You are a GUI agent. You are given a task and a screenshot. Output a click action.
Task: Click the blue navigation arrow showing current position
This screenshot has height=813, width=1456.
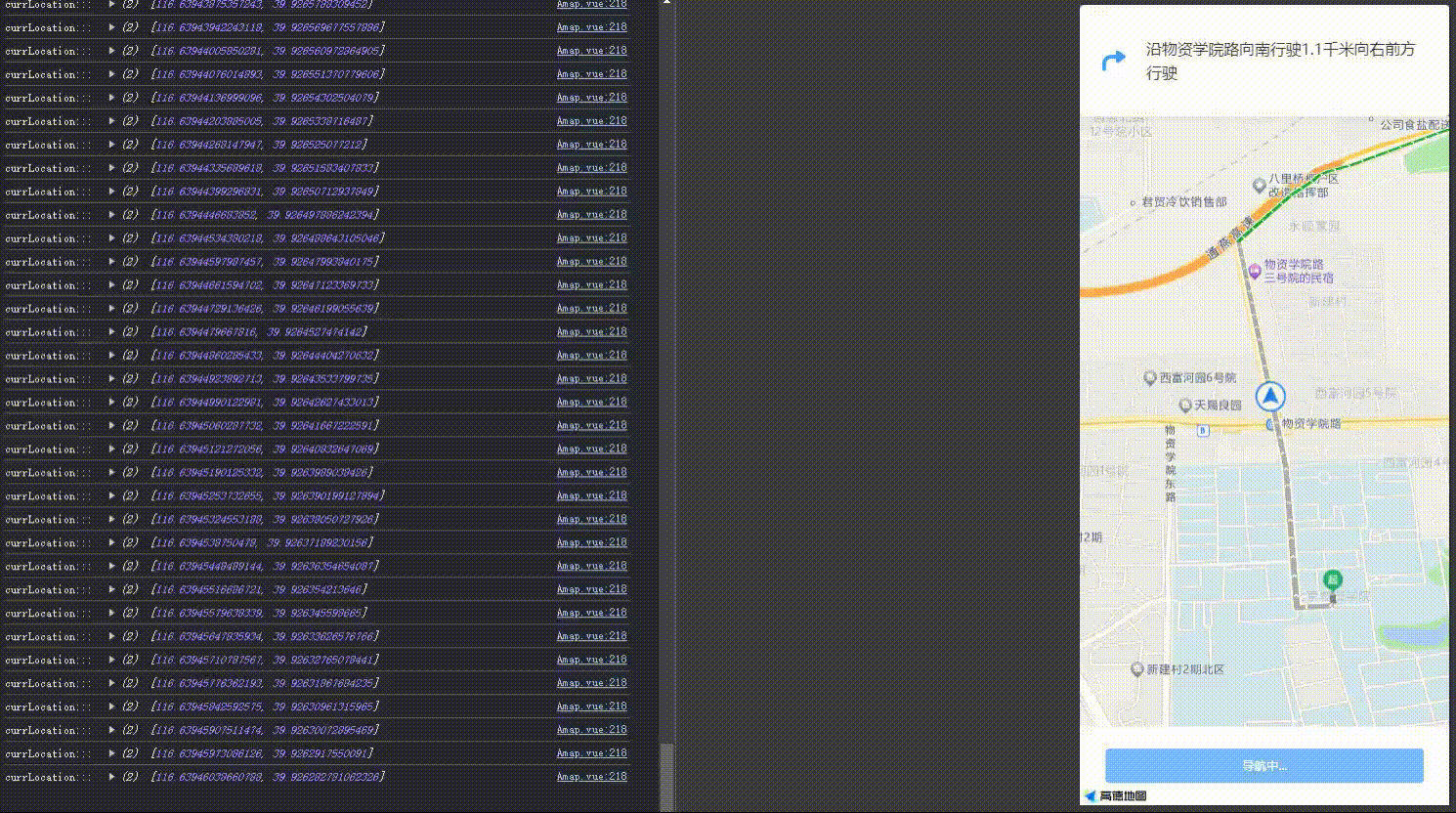(x=1271, y=398)
